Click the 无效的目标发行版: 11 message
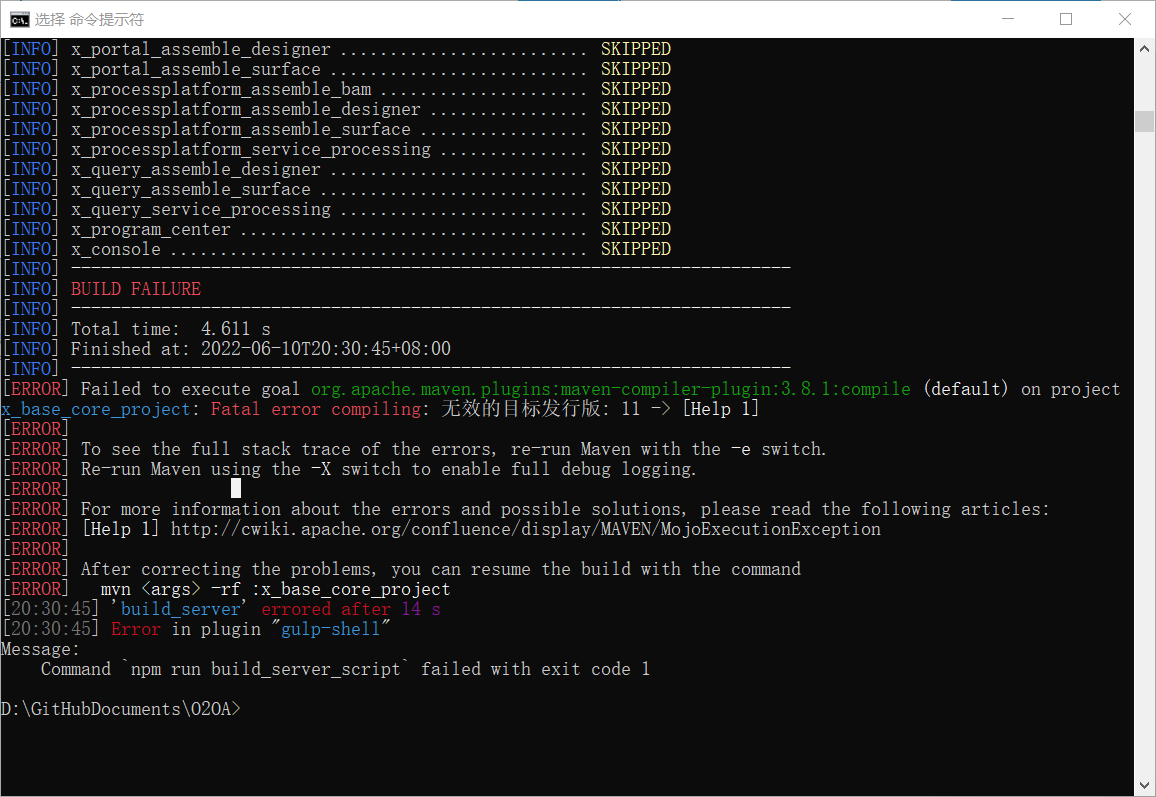This screenshot has width=1156, height=797. (540, 409)
